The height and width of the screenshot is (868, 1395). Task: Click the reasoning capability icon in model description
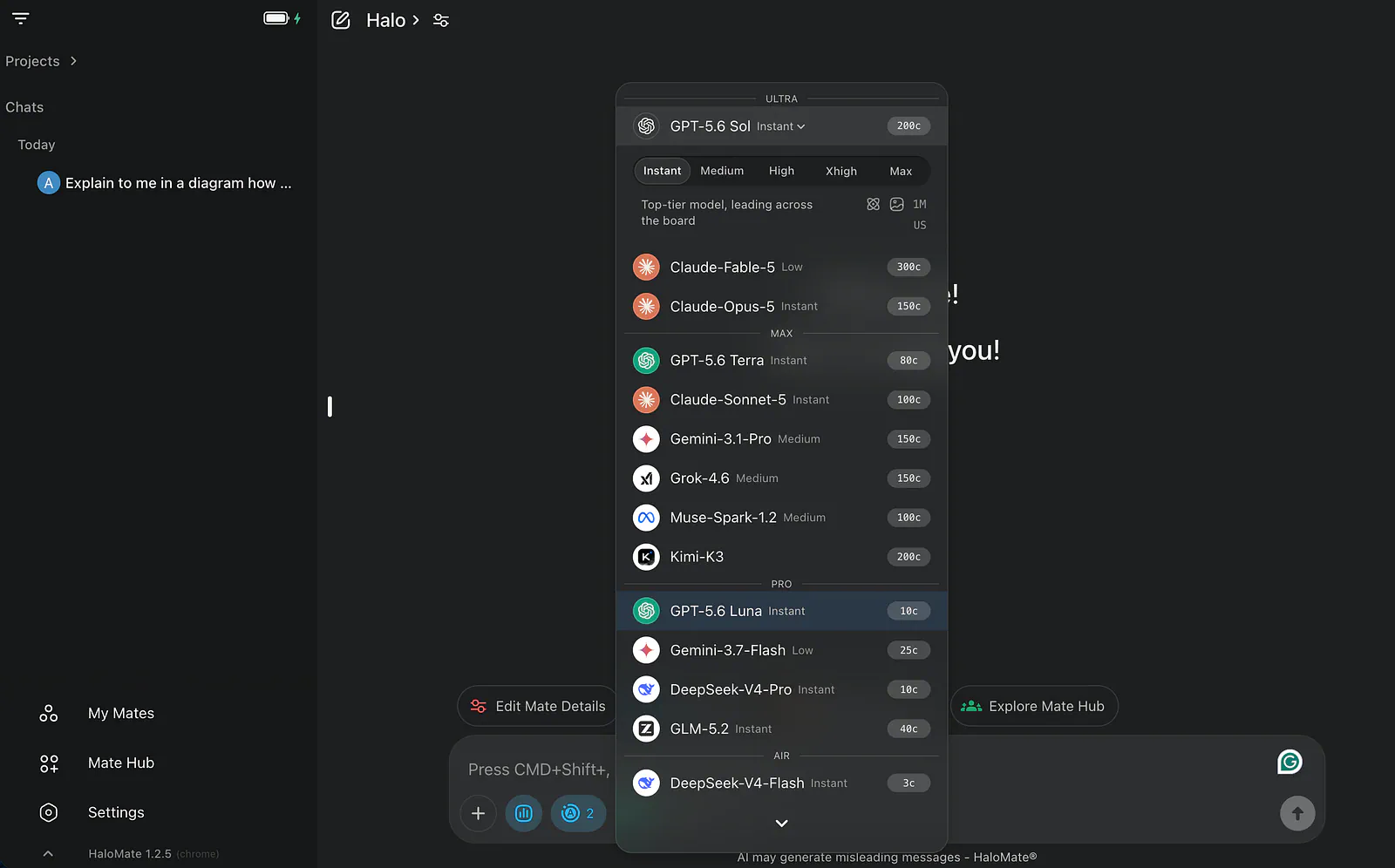pos(873,204)
